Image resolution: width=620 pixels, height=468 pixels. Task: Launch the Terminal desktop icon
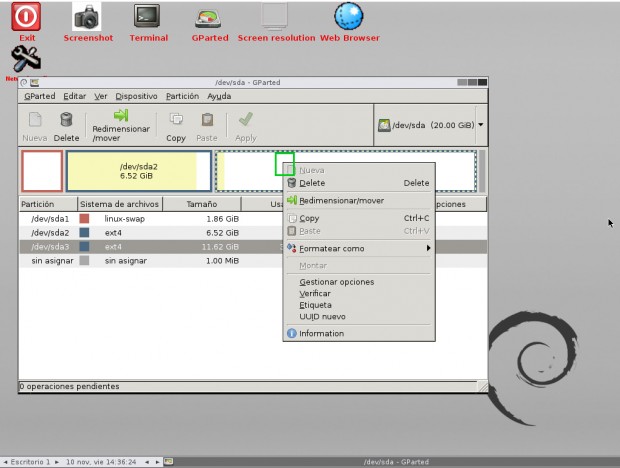pos(147,16)
